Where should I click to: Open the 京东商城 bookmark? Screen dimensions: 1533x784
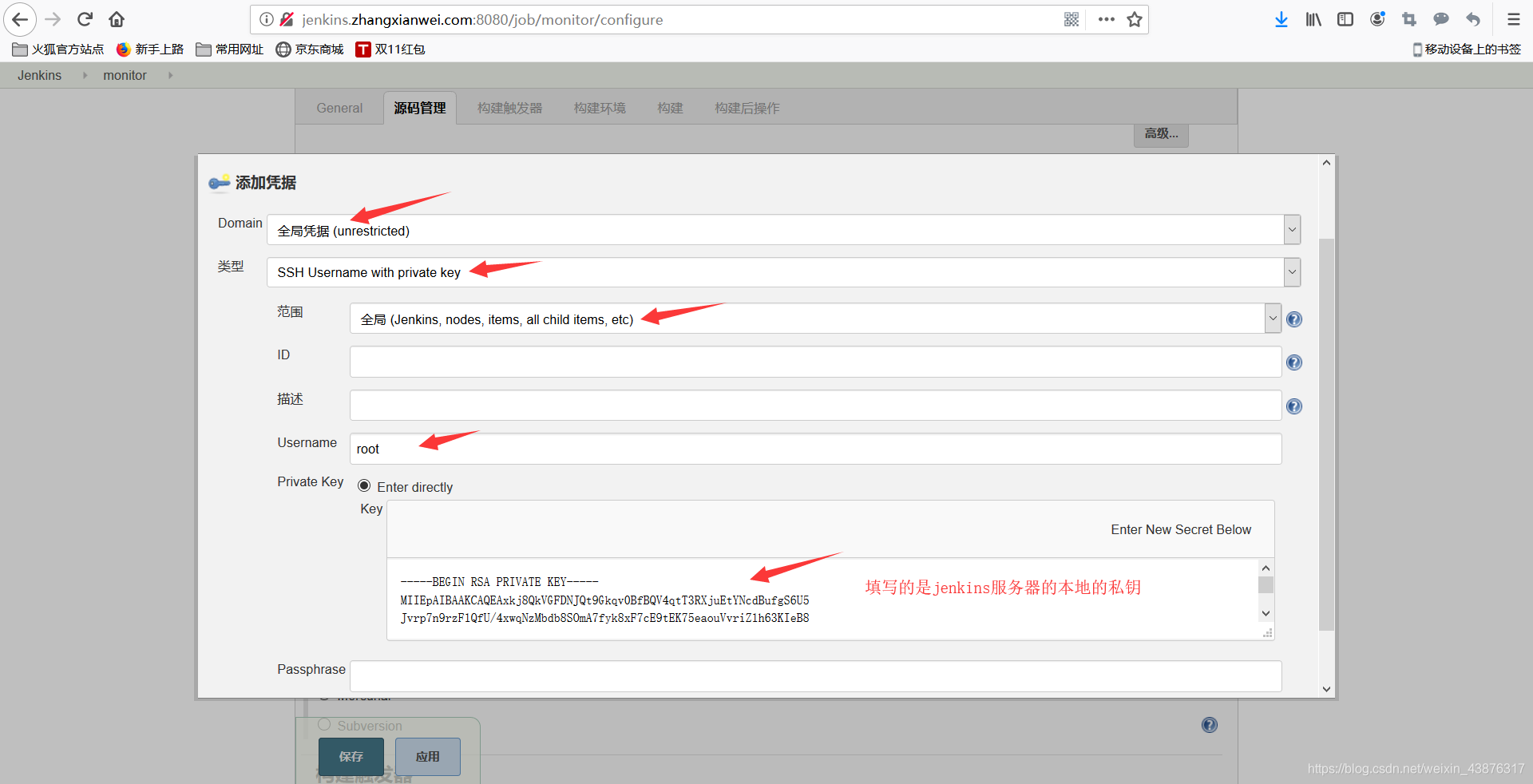coord(310,49)
